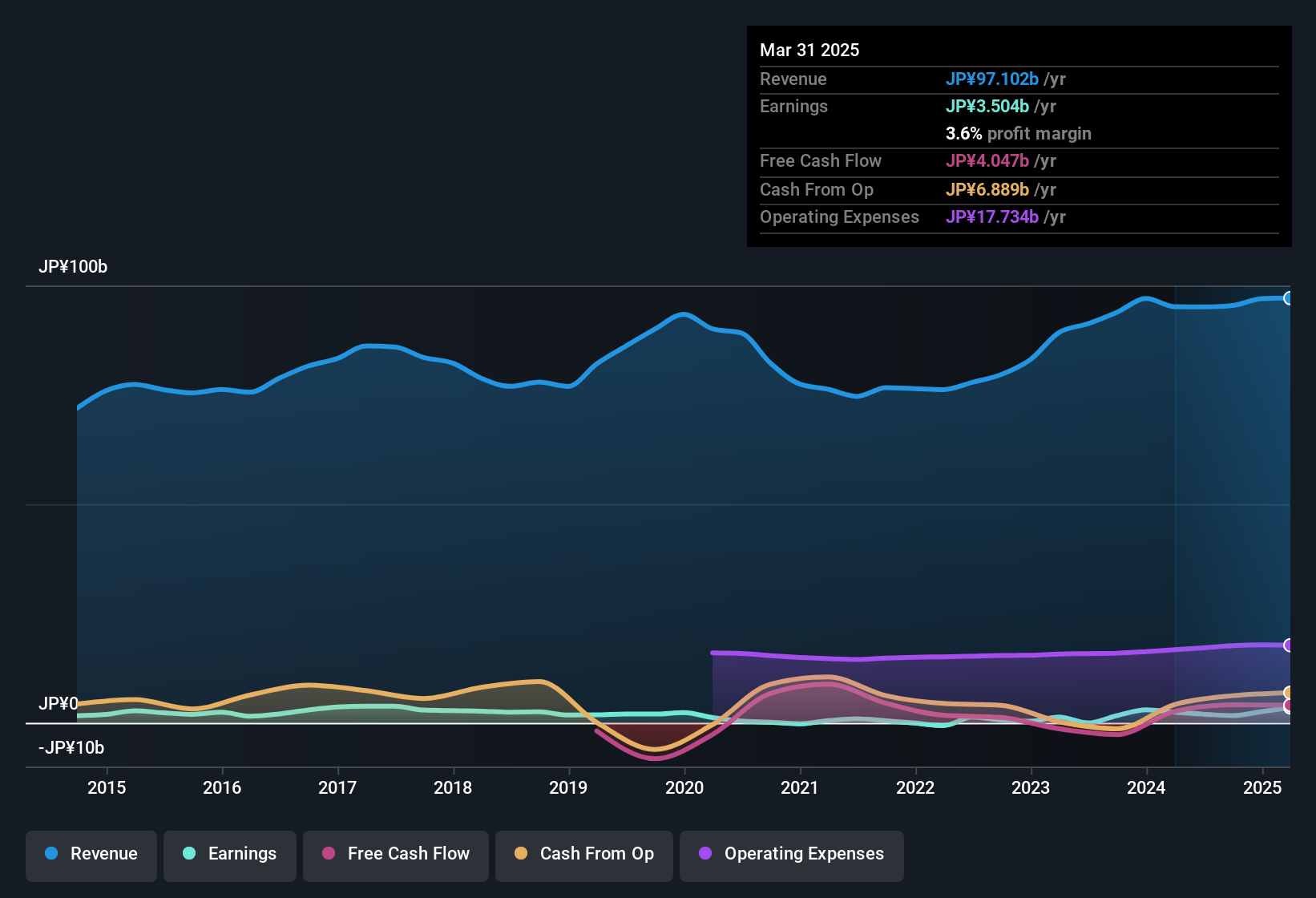This screenshot has width=1316, height=898.
Task: Click the Revenue line endpoint marker
Action: 1289,298
